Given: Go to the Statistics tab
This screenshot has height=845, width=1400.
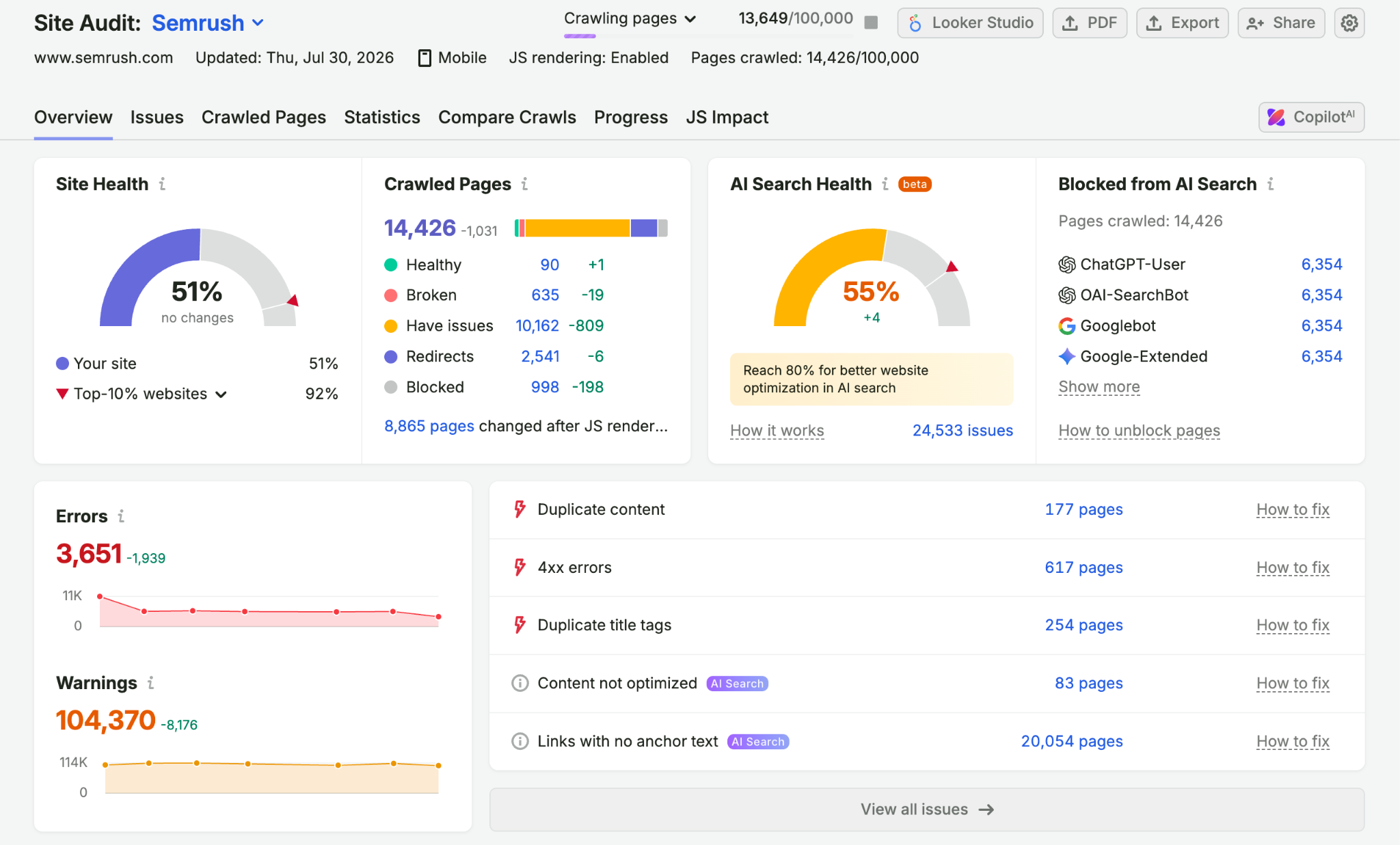Looking at the screenshot, I should point(382,118).
